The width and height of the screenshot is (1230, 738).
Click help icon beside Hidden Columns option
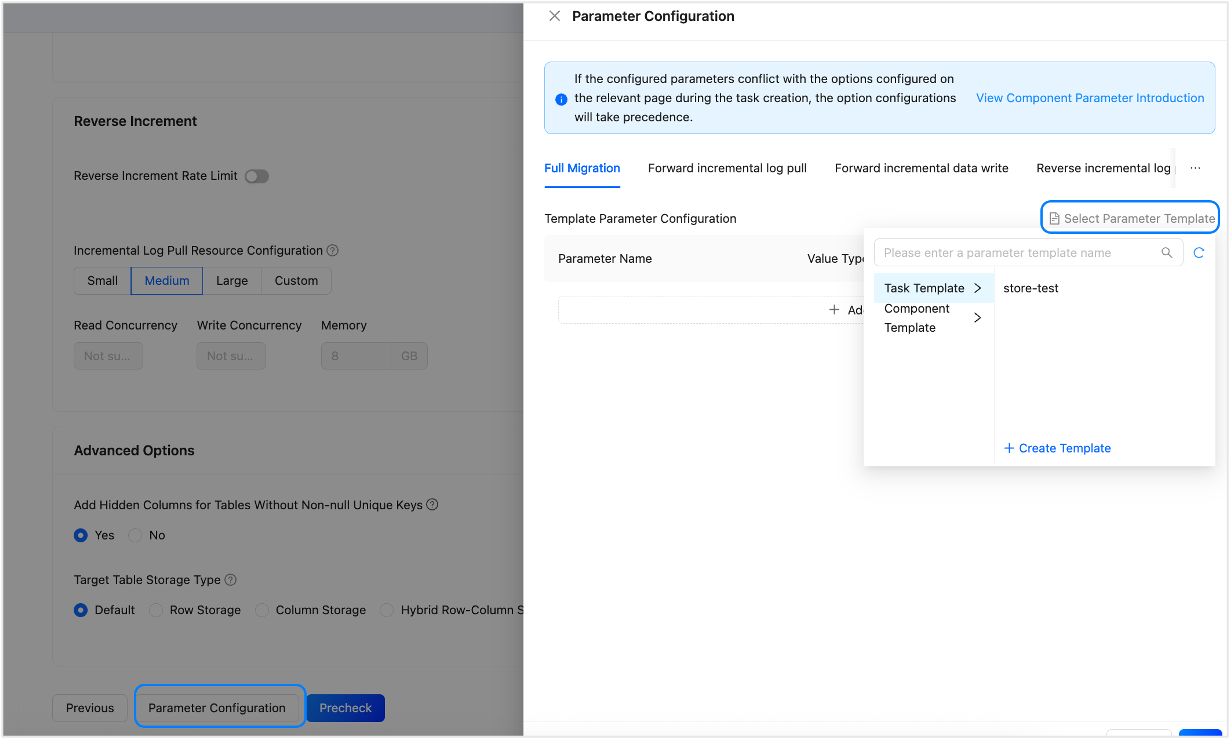point(433,505)
